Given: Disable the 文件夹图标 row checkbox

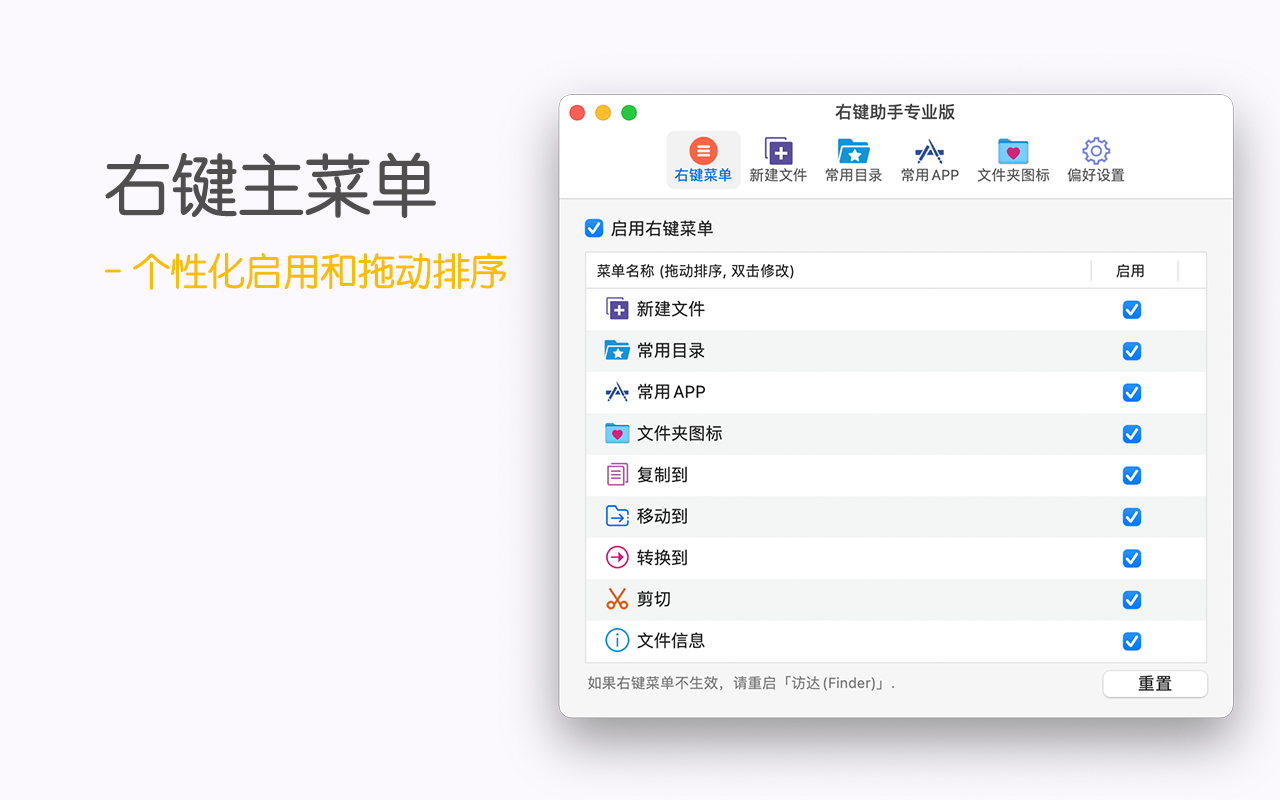Looking at the screenshot, I should pyautogui.click(x=1132, y=434).
